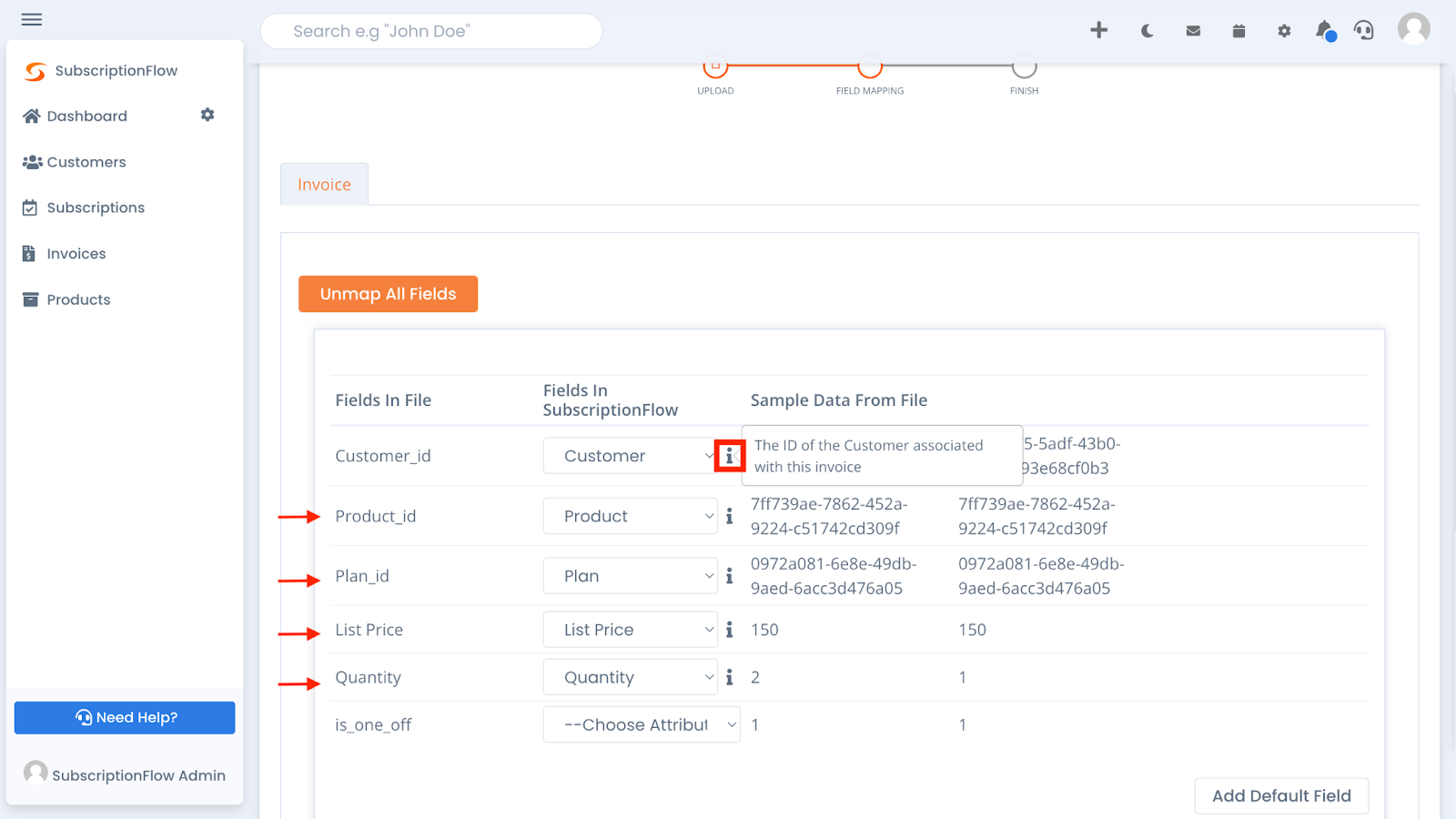This screenshot has height=819, width=1456.
Task: Expand the Plan field dropdown
Action: [x=630, y=576]
